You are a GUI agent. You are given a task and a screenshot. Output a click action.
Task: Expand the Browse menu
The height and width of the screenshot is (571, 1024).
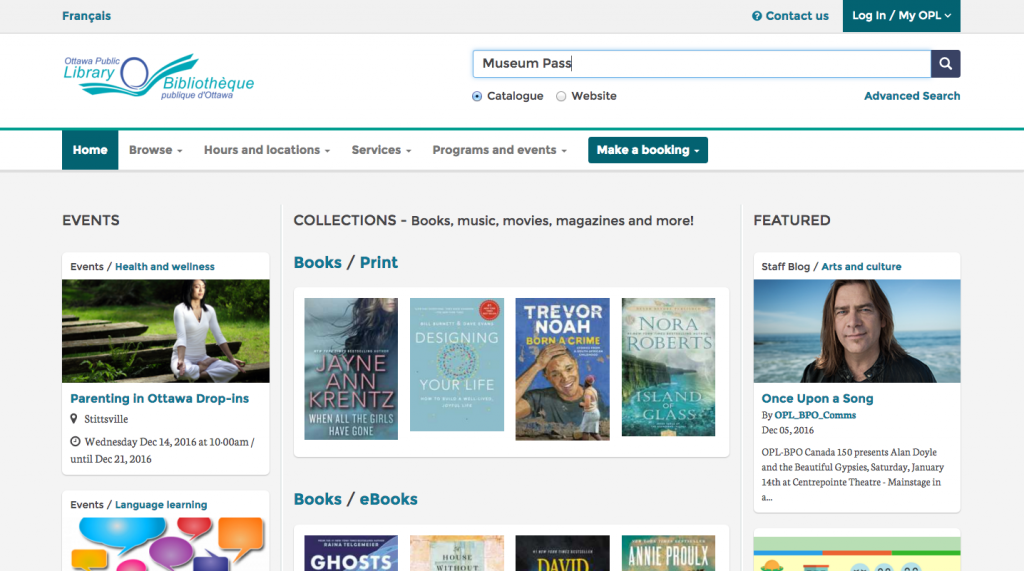coord(155,150)
